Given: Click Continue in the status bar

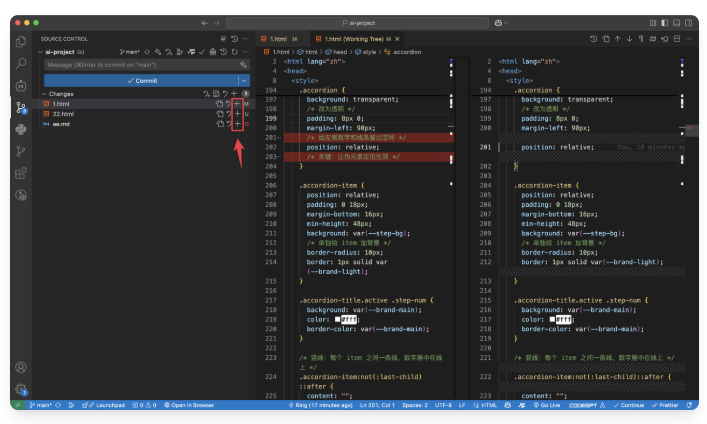Looking at the screenshot, I should coord(629,405).
